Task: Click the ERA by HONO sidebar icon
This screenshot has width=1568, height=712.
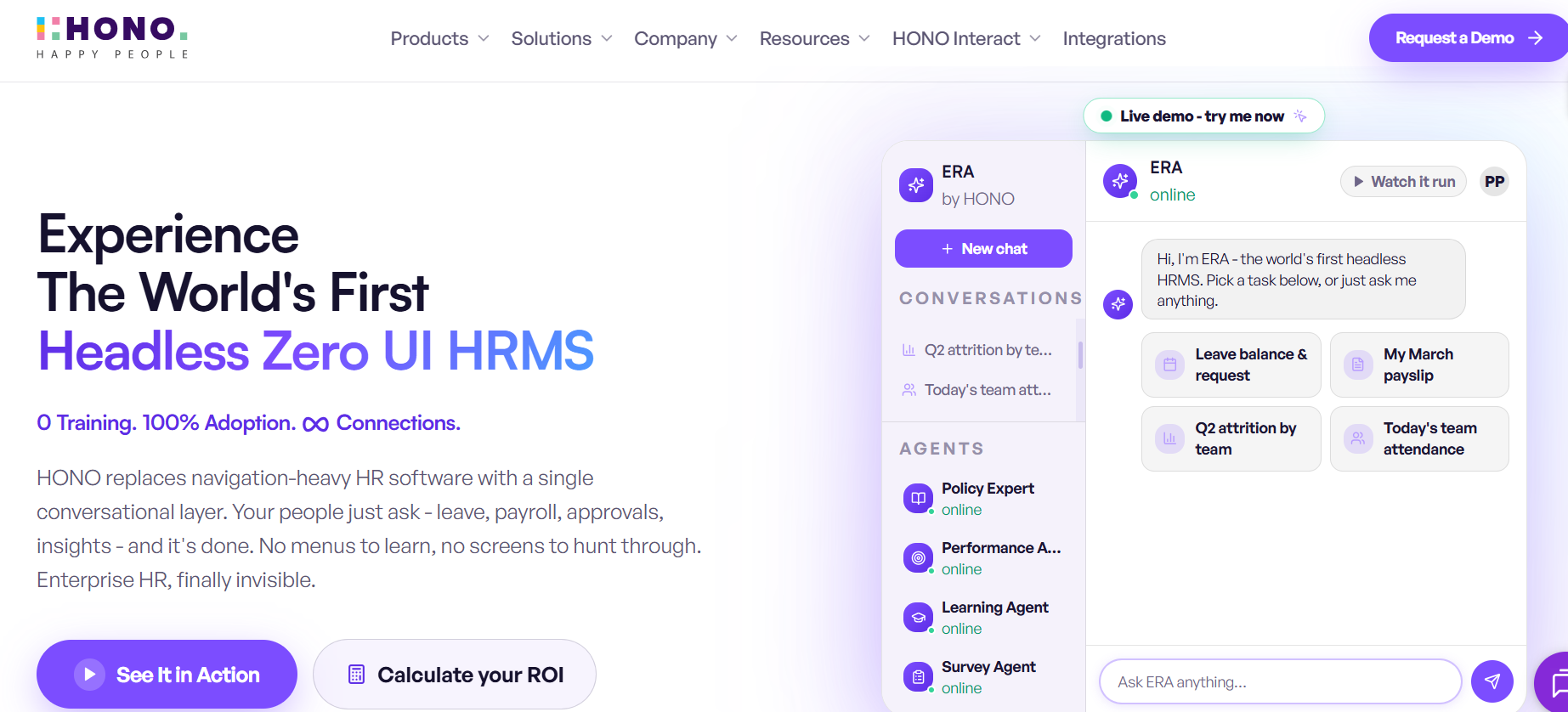Action: click(916, 184)
